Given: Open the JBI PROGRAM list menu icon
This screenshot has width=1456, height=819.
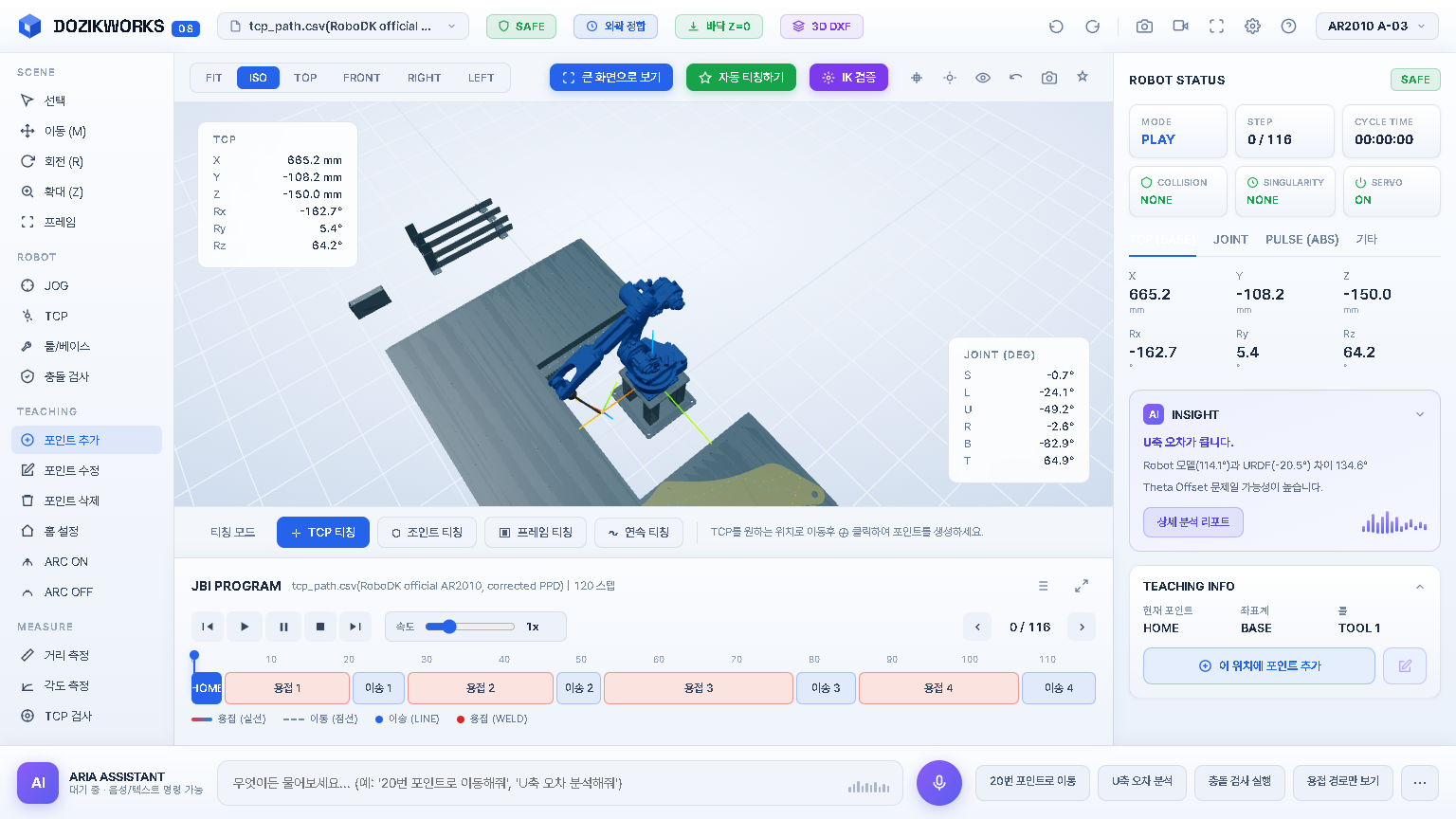Looking at the screenshot, I should pos(1044,586).
